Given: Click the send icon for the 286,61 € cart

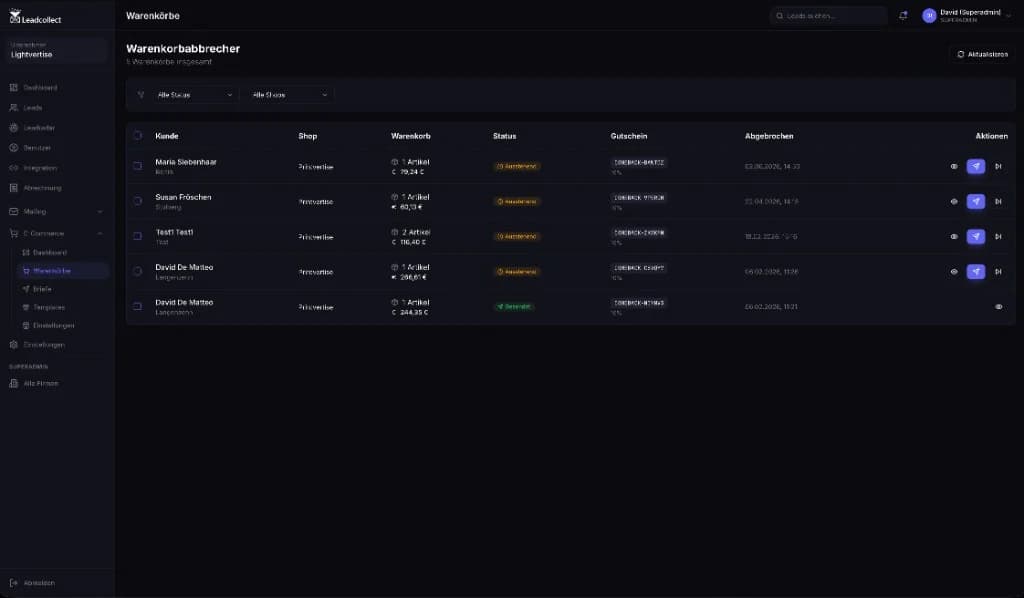Looking at the screenshot, I should coord(976,272).
